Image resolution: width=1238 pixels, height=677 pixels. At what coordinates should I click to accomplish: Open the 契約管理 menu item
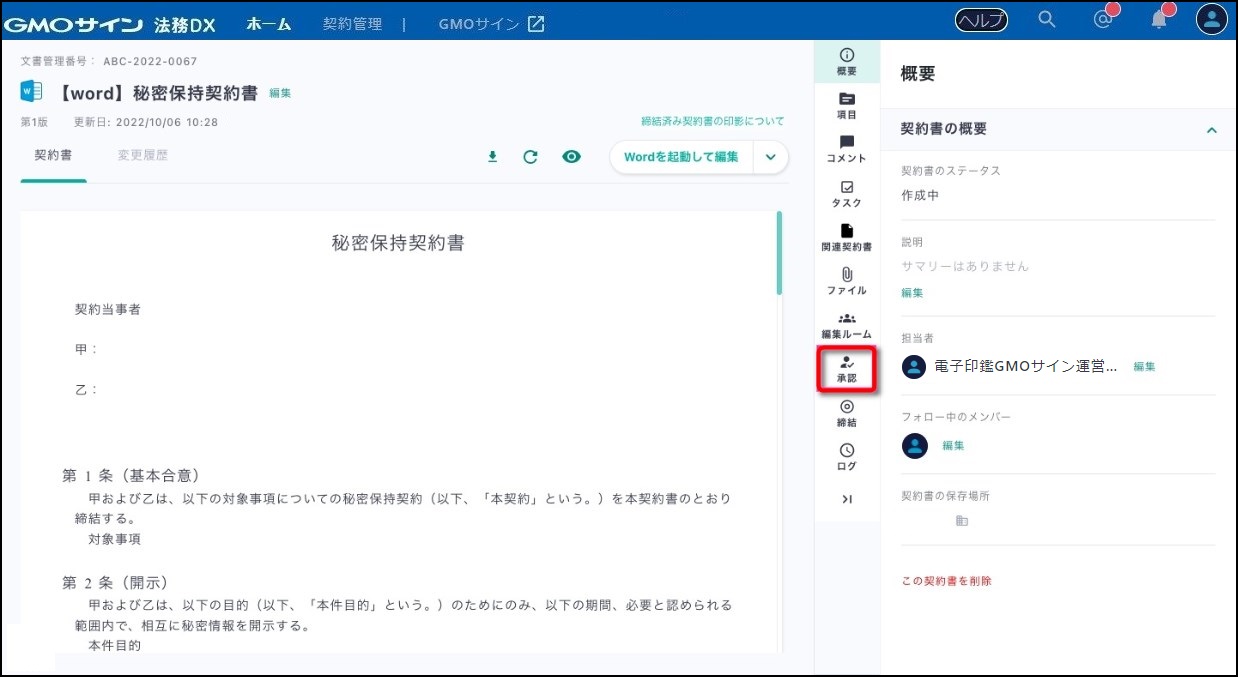point(352,23)
